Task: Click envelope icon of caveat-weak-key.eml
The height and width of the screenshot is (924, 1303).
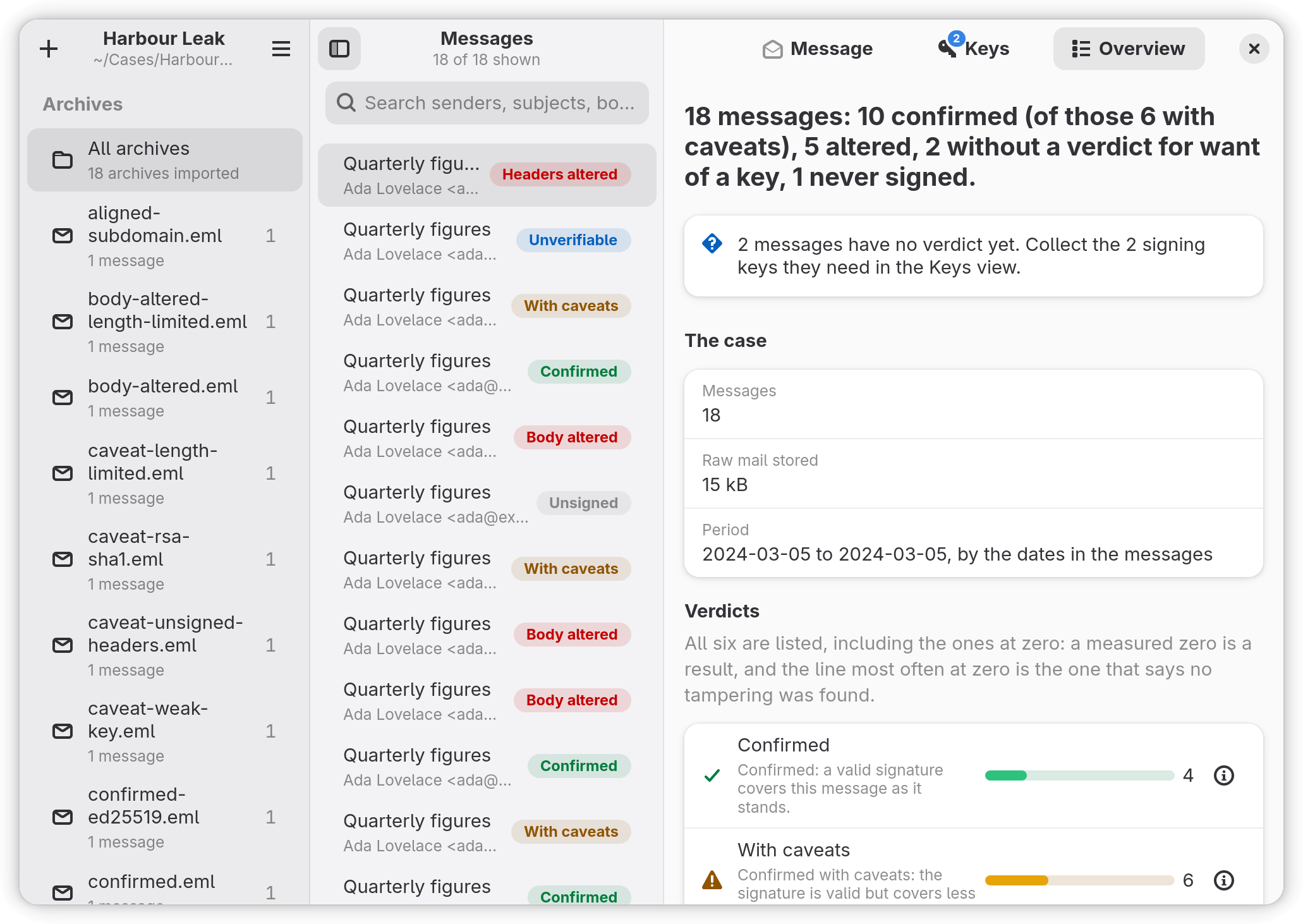Action: pyautogui.click(x=62, y=731)
